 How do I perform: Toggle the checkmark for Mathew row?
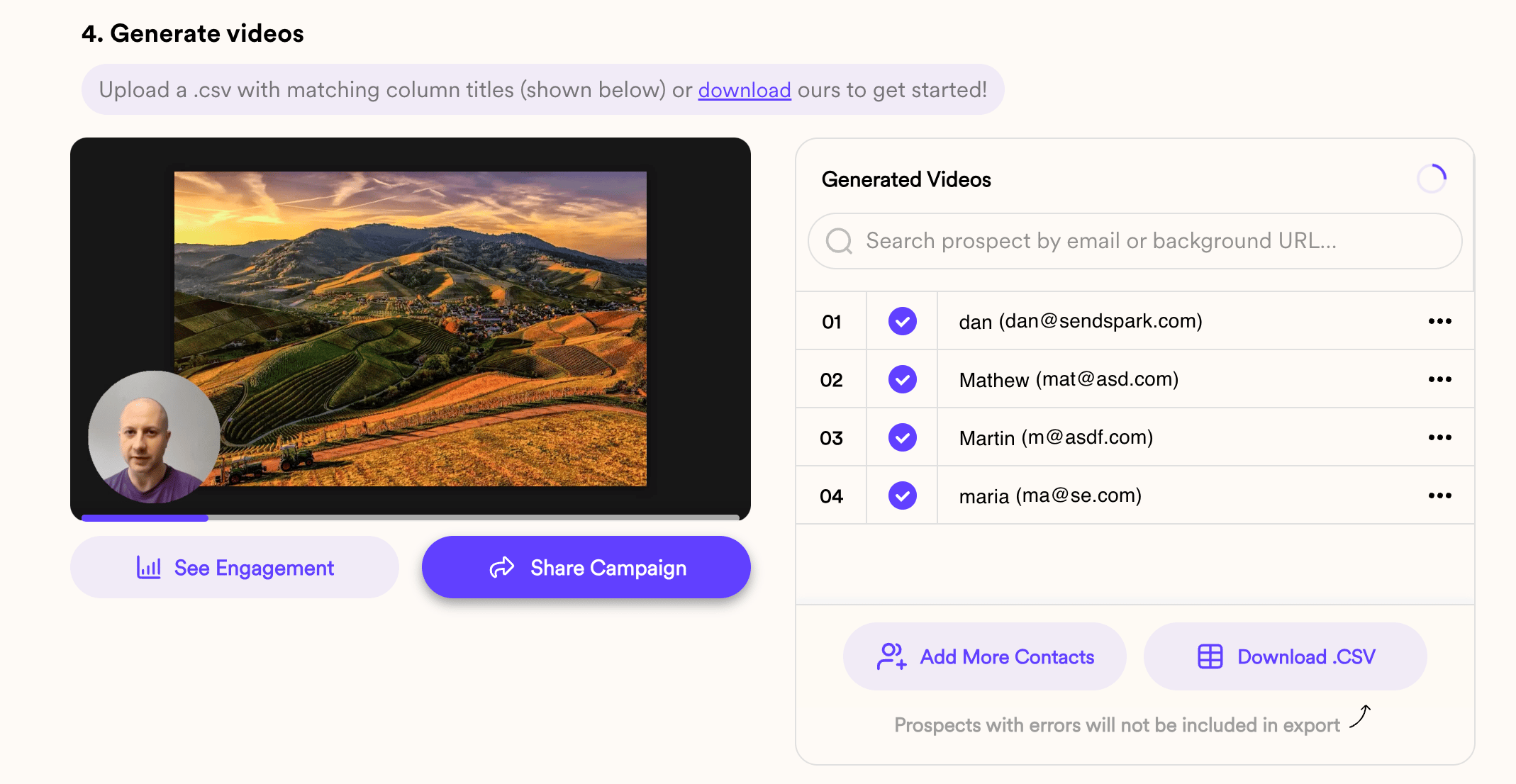tap(903, 379)
